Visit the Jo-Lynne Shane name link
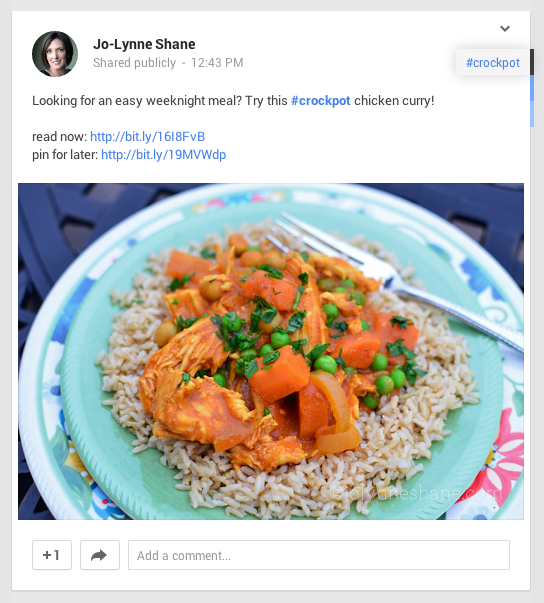This screenshot has width=544, height=603. pos(144,44)
